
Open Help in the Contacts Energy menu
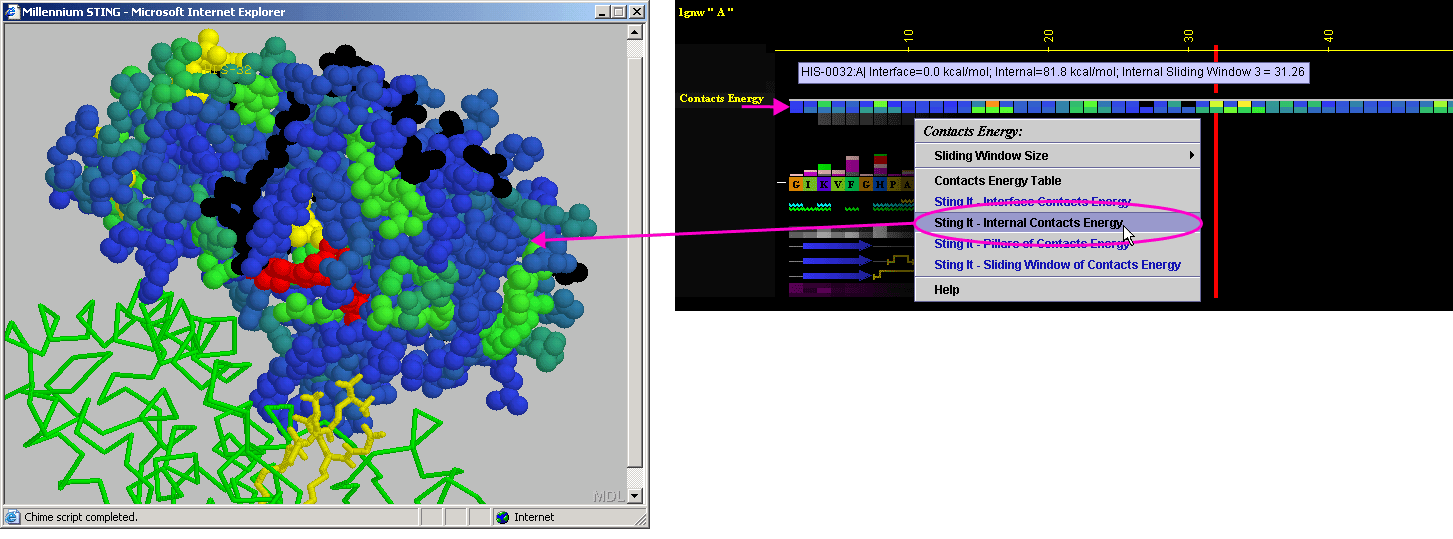tap(1058, 289)
